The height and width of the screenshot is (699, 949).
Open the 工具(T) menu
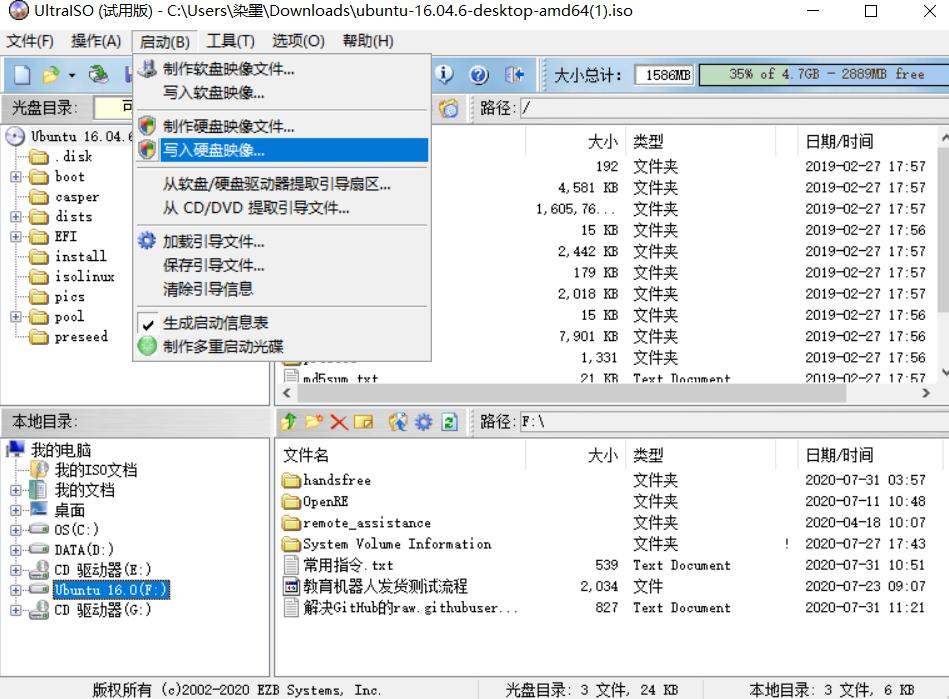tap(230, 41)
